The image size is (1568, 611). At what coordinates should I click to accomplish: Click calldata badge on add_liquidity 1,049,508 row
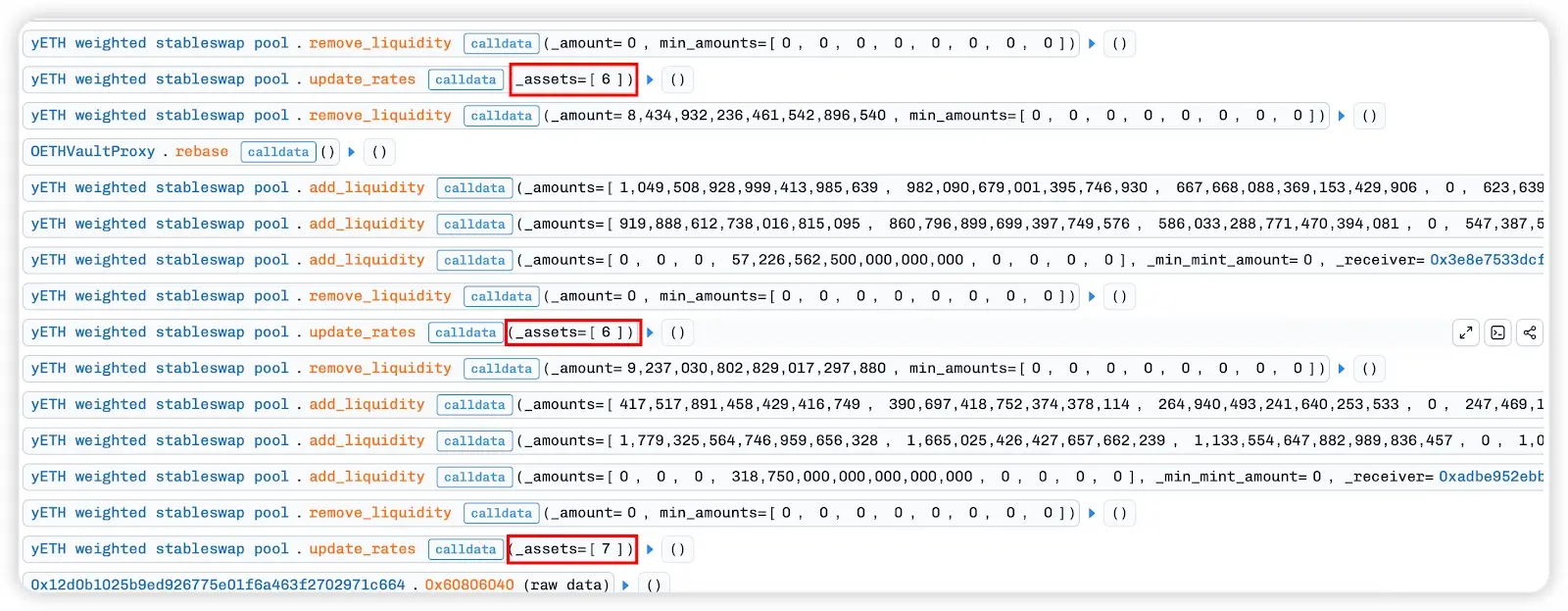(x=474, y=188)
